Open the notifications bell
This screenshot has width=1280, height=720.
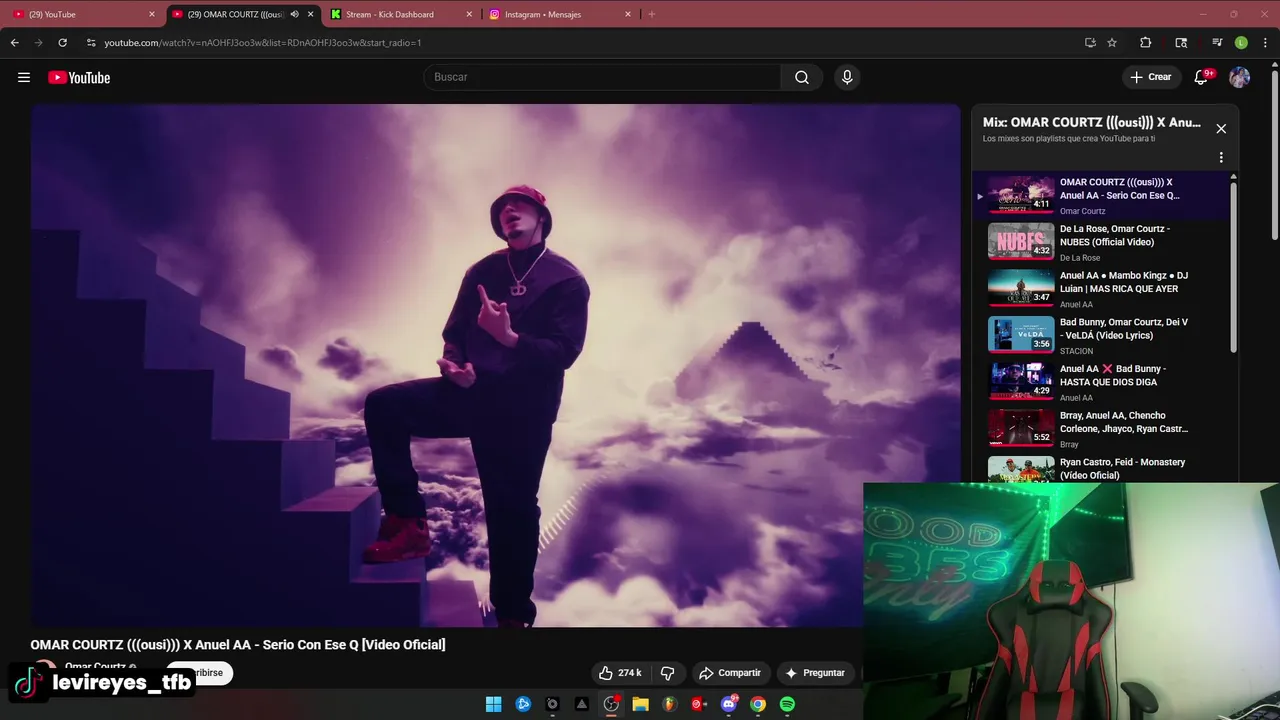1202,77
